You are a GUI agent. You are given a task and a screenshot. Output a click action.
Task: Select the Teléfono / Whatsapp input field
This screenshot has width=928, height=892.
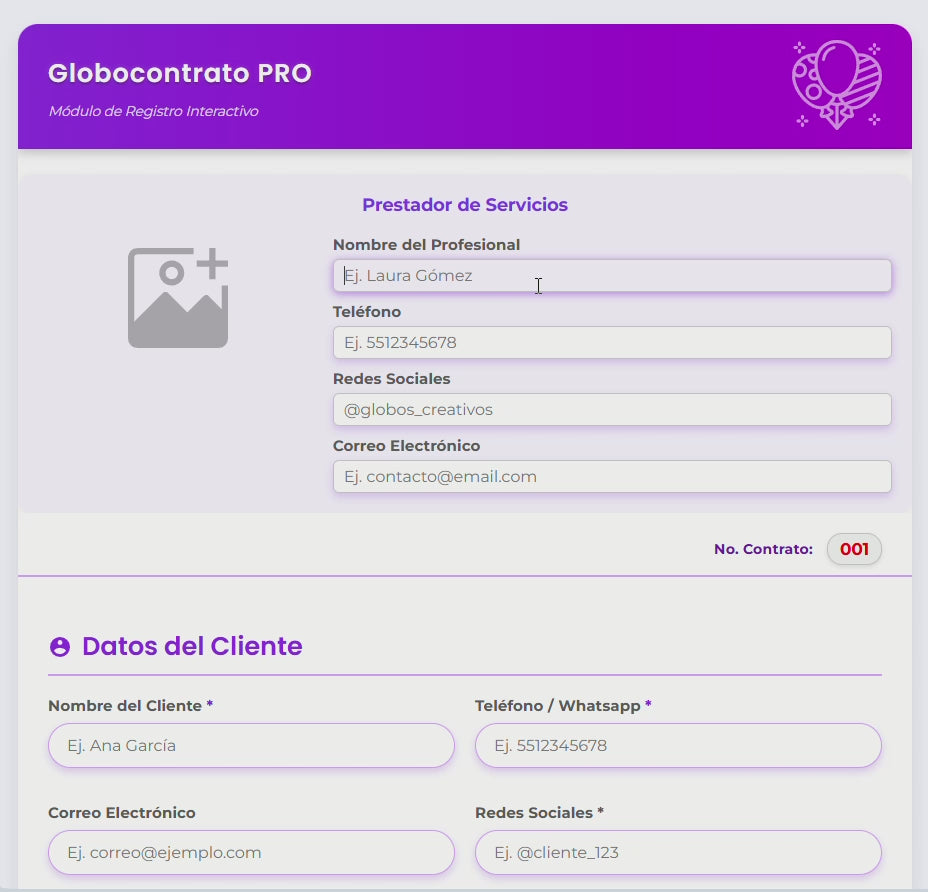(x=678, y=745)
